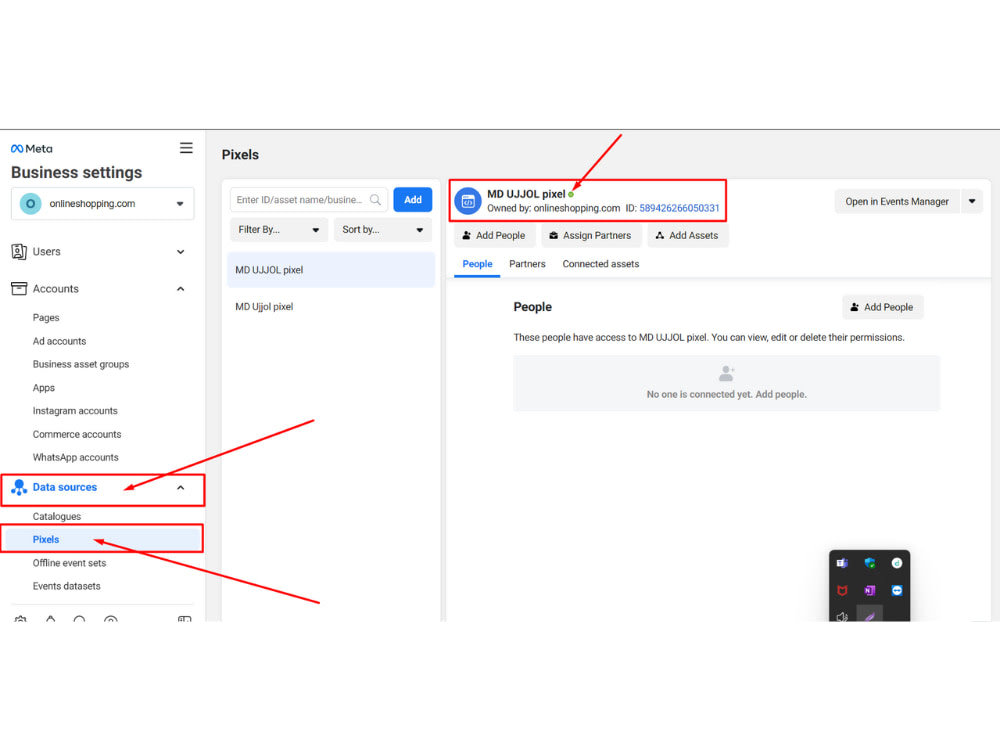Open Business asset groups
Viewport: 1000px width, 750px height.
(81, 364)
